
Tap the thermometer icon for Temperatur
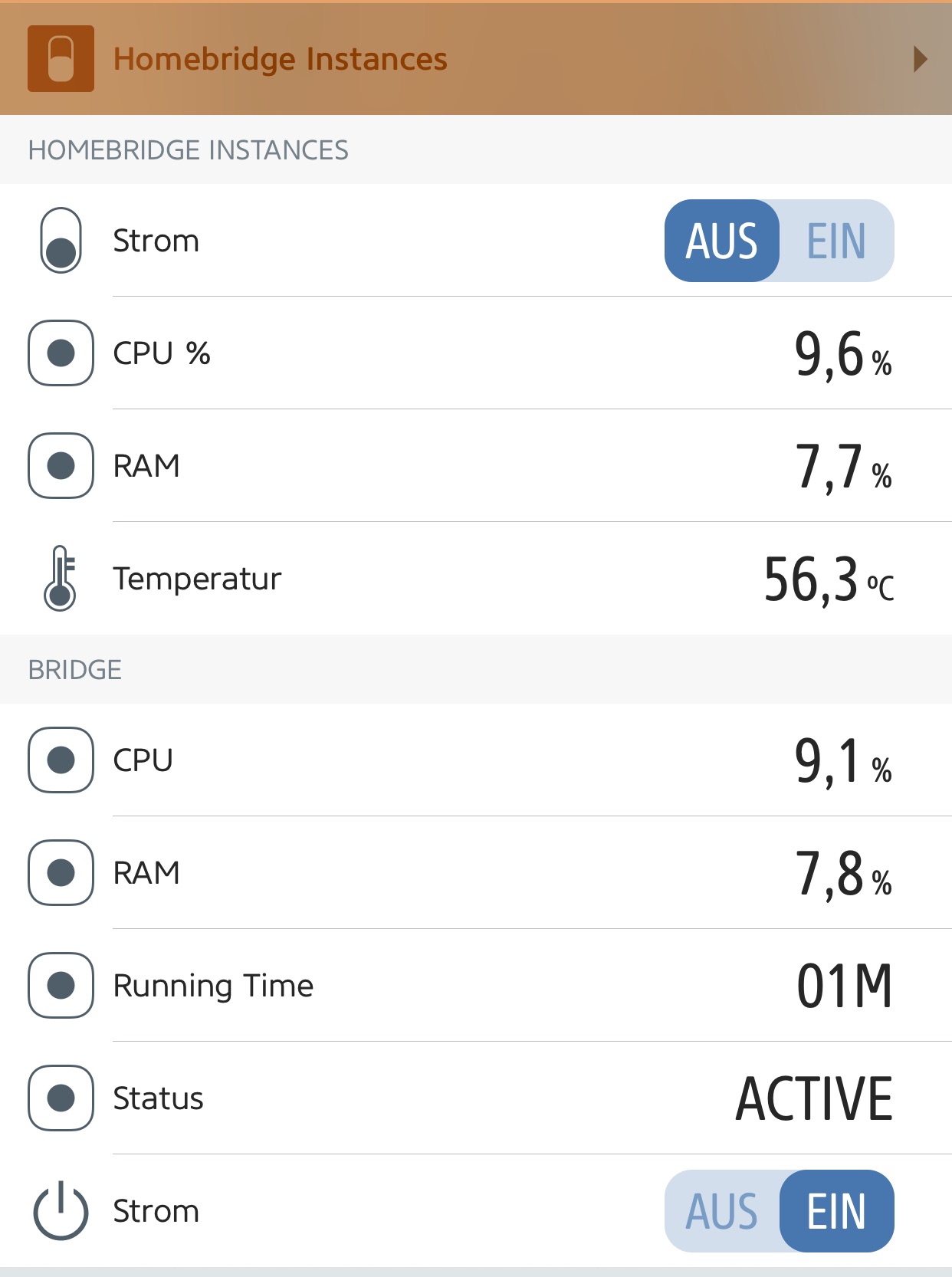pos(61,579)
